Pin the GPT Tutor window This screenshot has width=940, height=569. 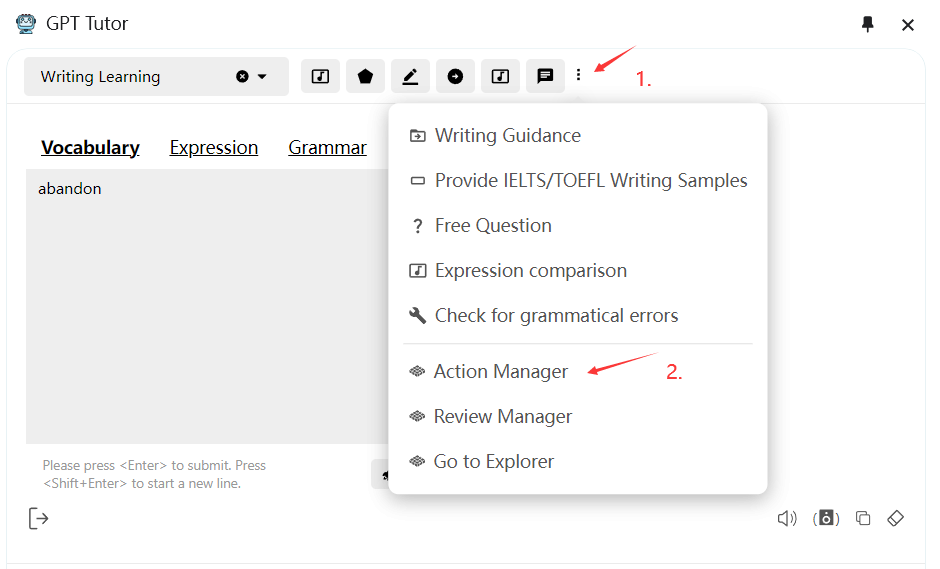pos(867,24)
